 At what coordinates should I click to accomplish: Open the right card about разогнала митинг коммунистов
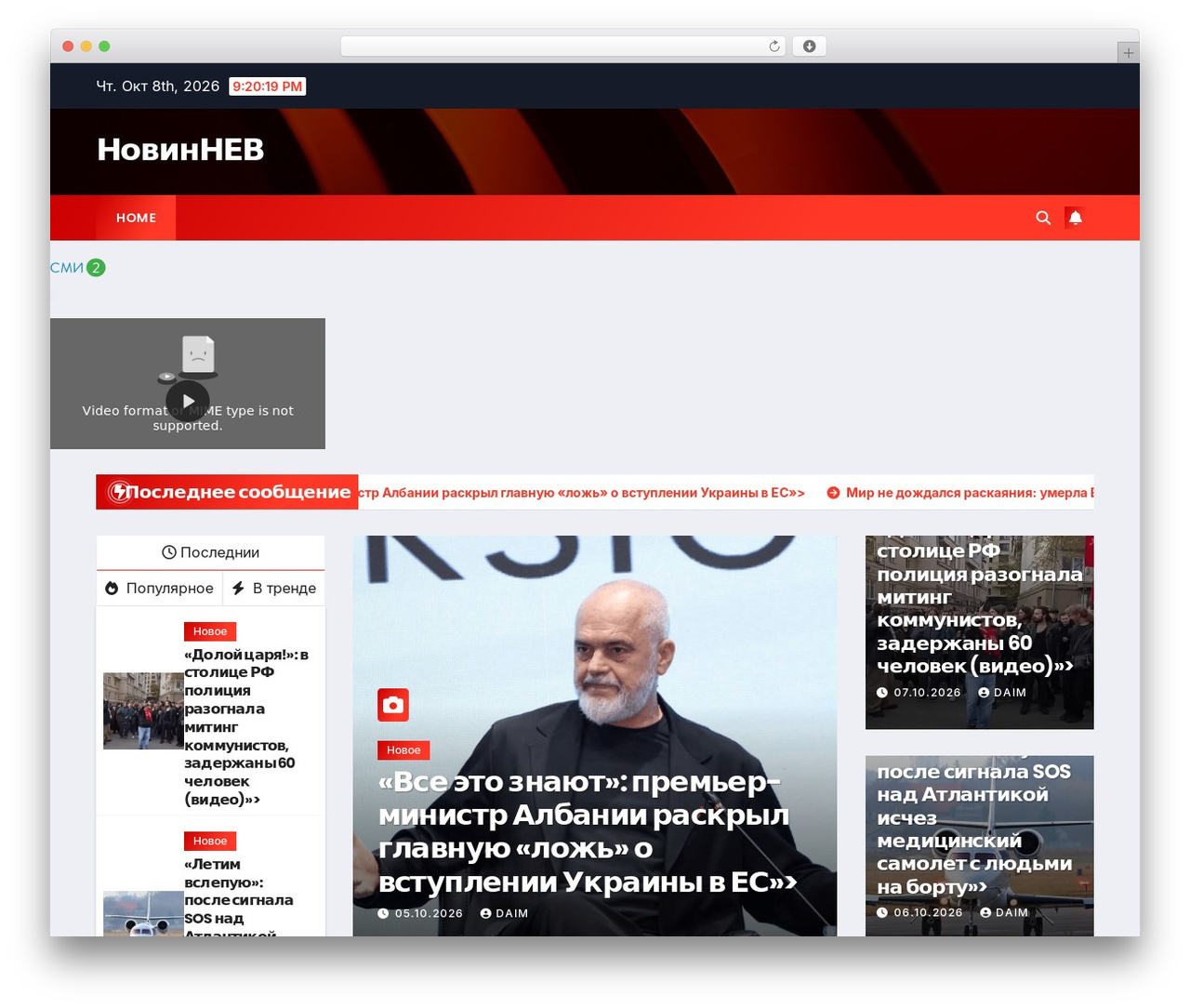pos(979,608)
